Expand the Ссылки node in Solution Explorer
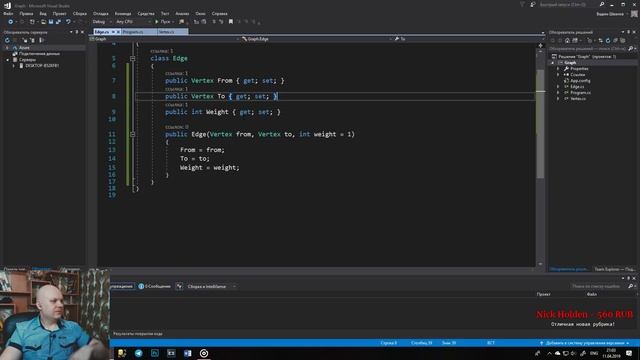Viewport: 640px width, 360px height. point(558,75)
